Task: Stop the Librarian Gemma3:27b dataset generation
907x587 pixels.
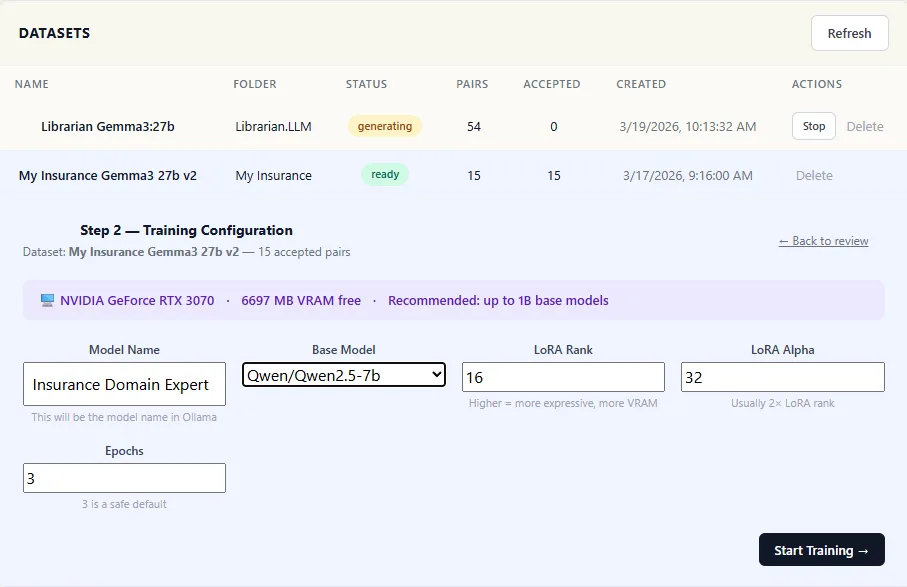Action: 814,126
